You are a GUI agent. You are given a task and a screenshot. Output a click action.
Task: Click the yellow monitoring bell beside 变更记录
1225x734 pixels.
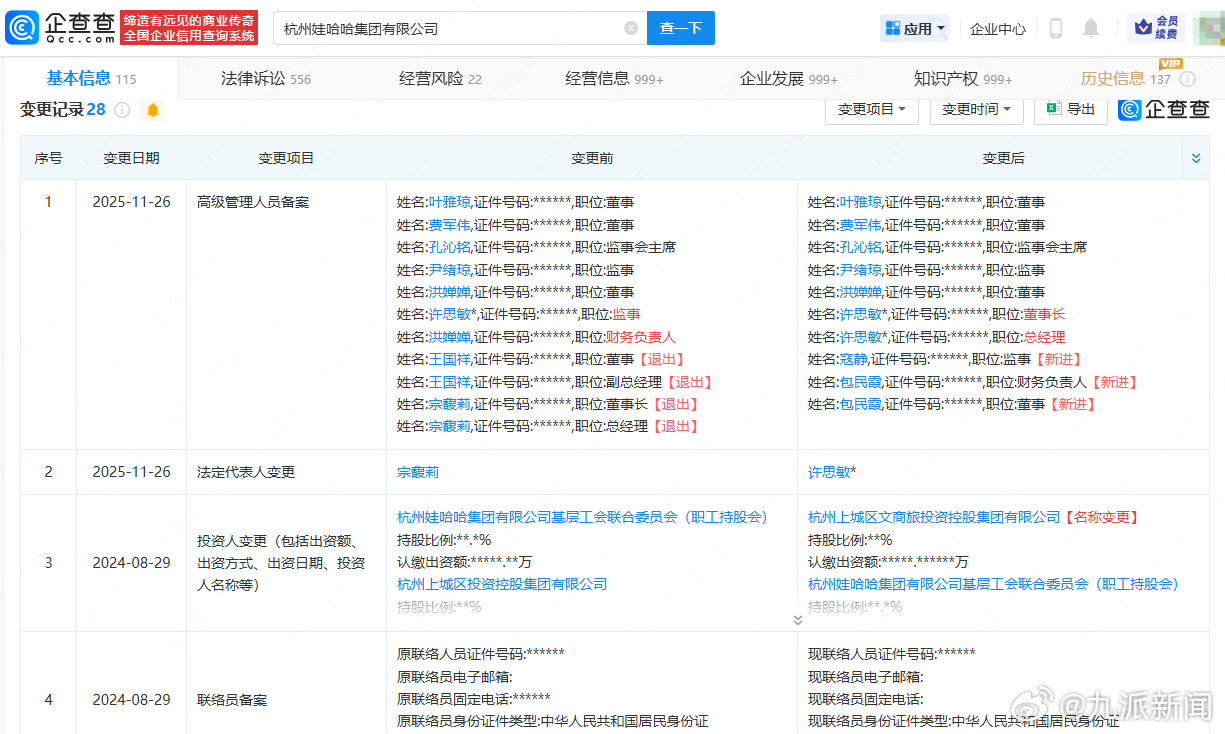(x=152, y=110)
